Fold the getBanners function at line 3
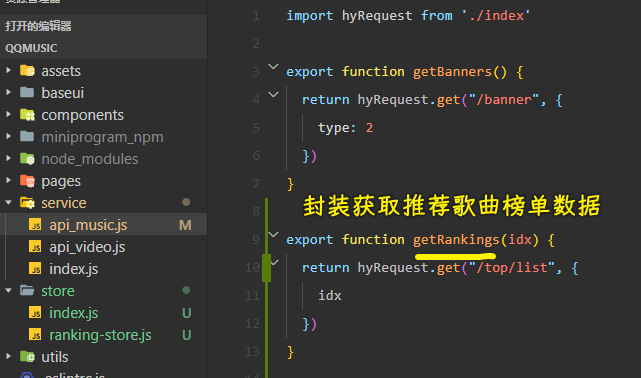Viewport: 641px width, 378px height. pos(273,66)
